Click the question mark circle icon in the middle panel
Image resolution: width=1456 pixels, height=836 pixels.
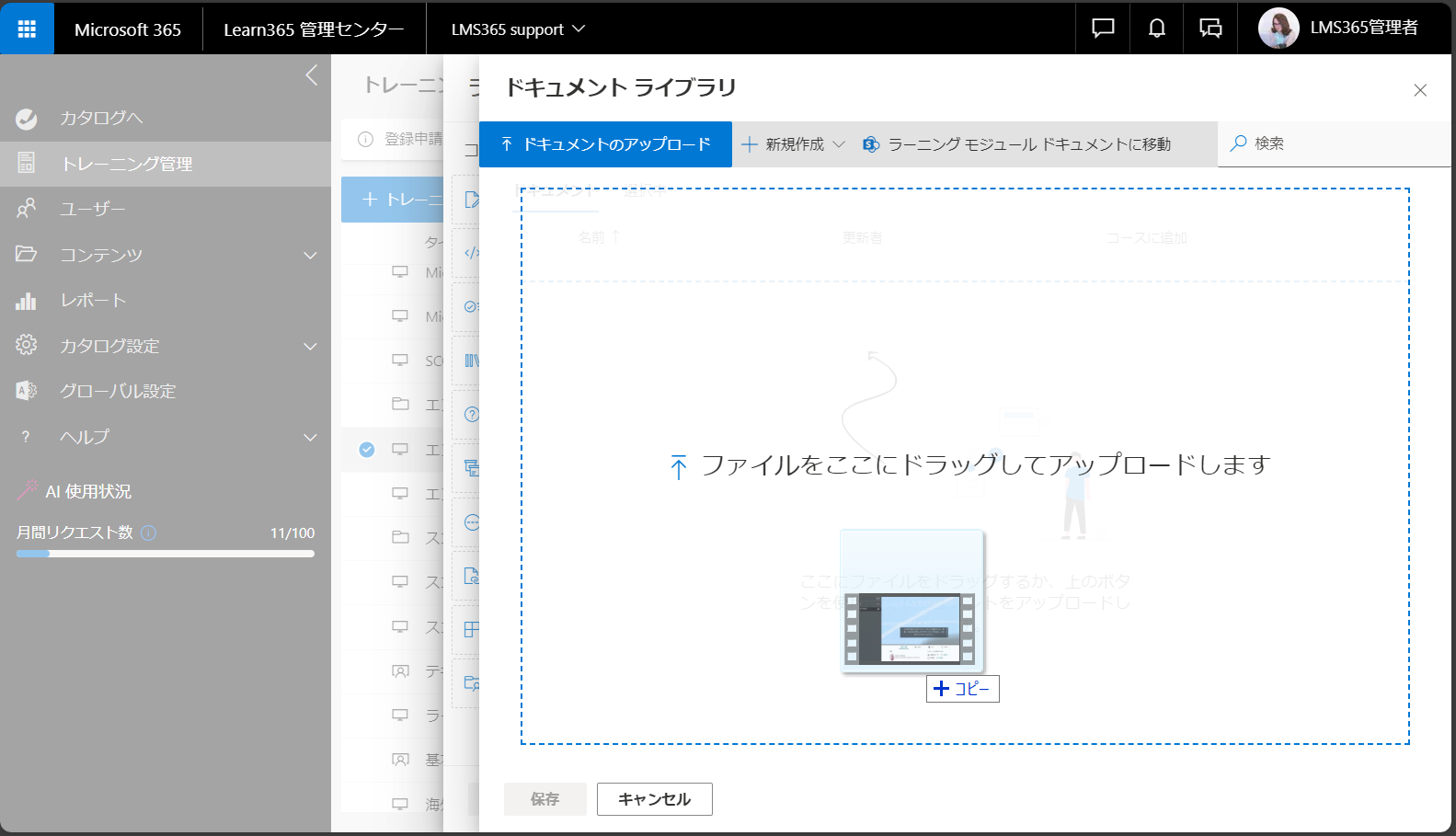point(471,414)
